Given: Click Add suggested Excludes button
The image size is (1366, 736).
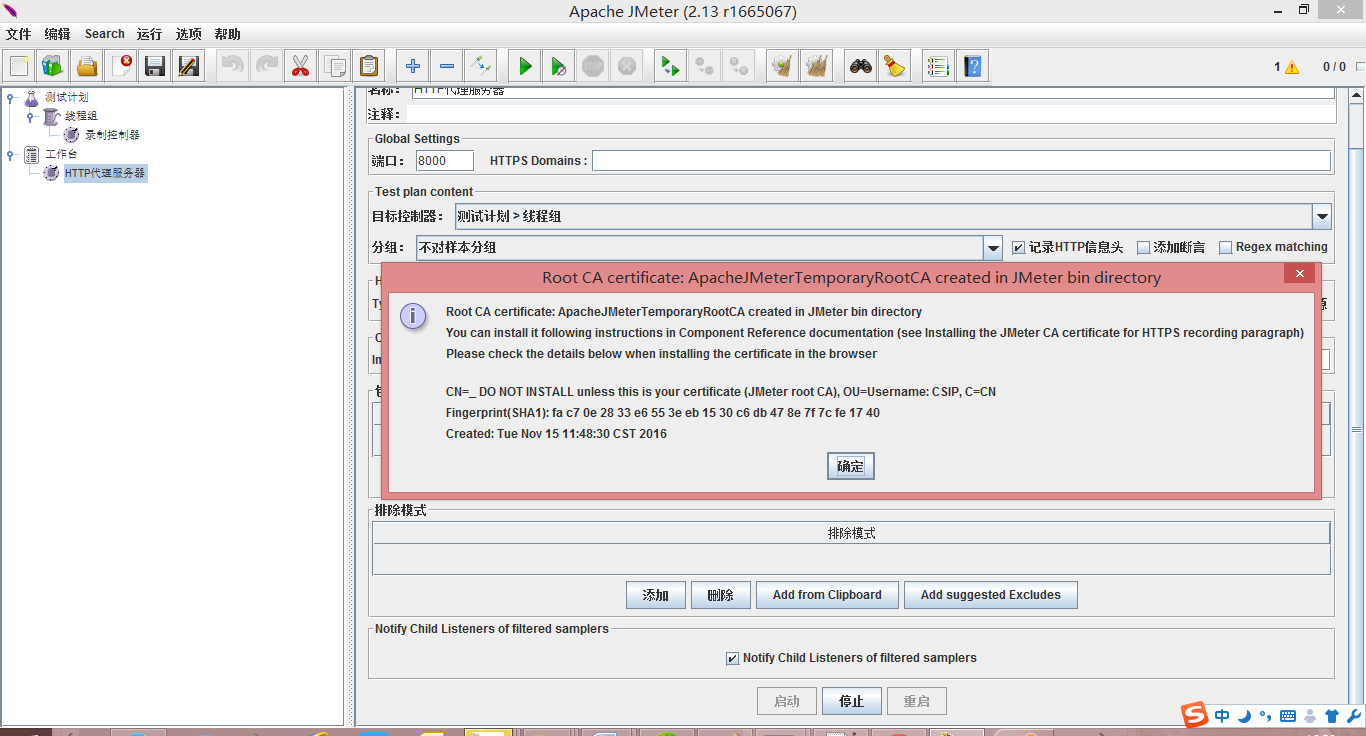Looking at the screenshot, I should coord(991,595).
